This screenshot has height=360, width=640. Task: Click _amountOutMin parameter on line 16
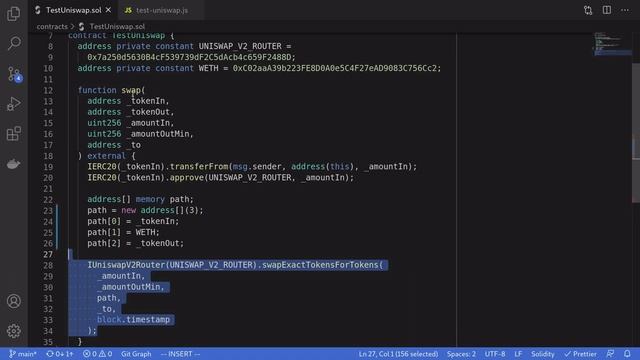click(x=158, y=134)
